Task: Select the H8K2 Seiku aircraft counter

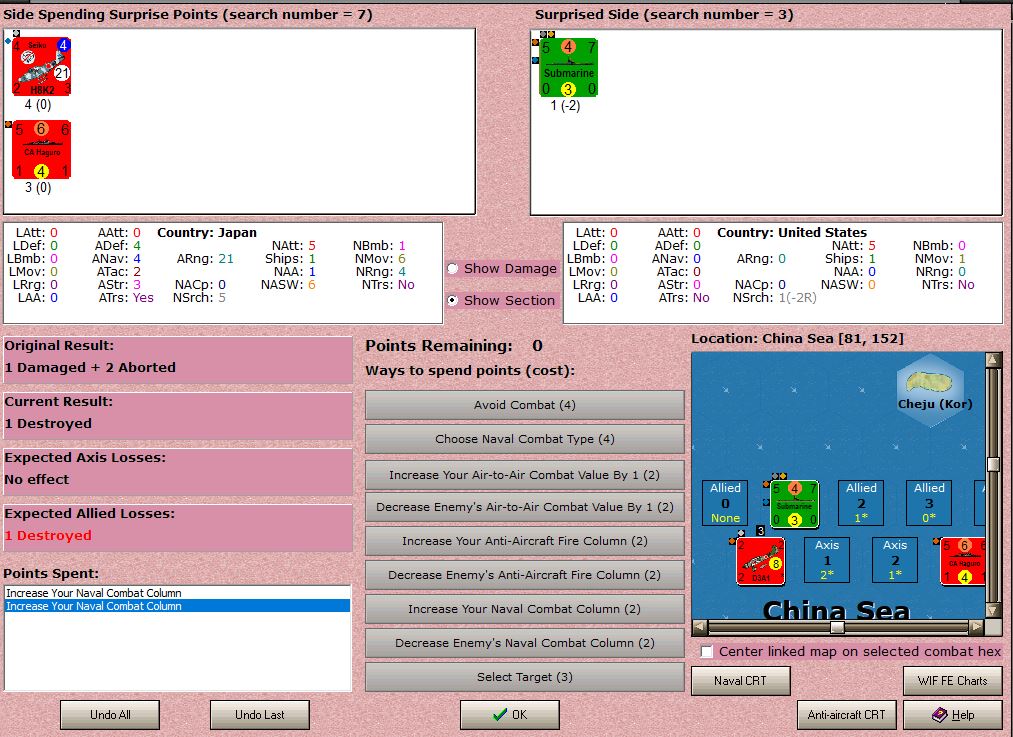Action: click(41, 67)
